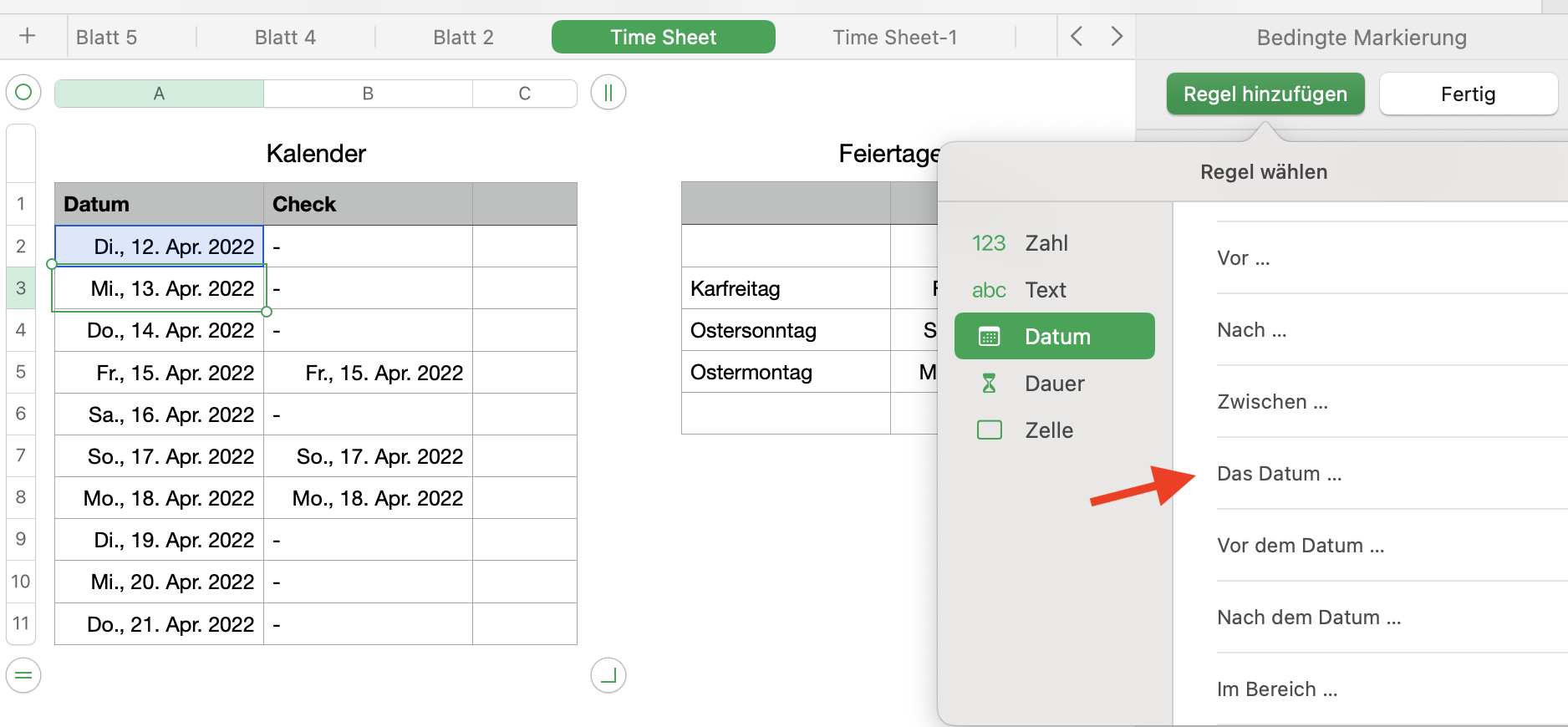Click the Fertig button
This screenshot has height=727, width=1568.
1468,94
